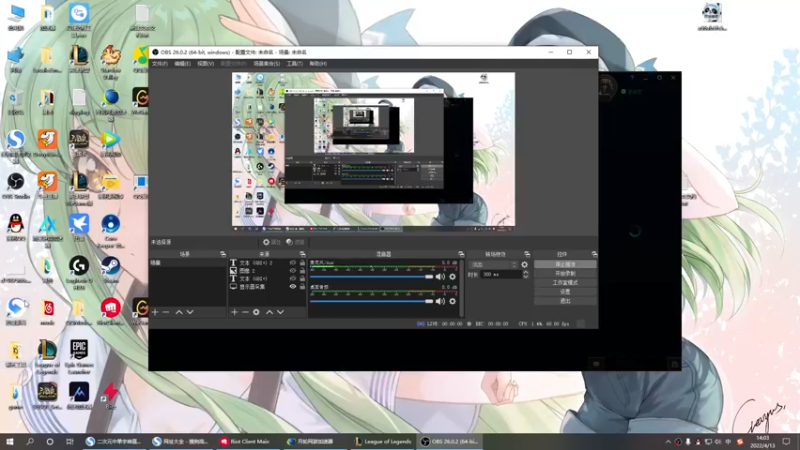Open the 视图(V) menu in OBS
This screenshot has height=450, width=800.
206,64
